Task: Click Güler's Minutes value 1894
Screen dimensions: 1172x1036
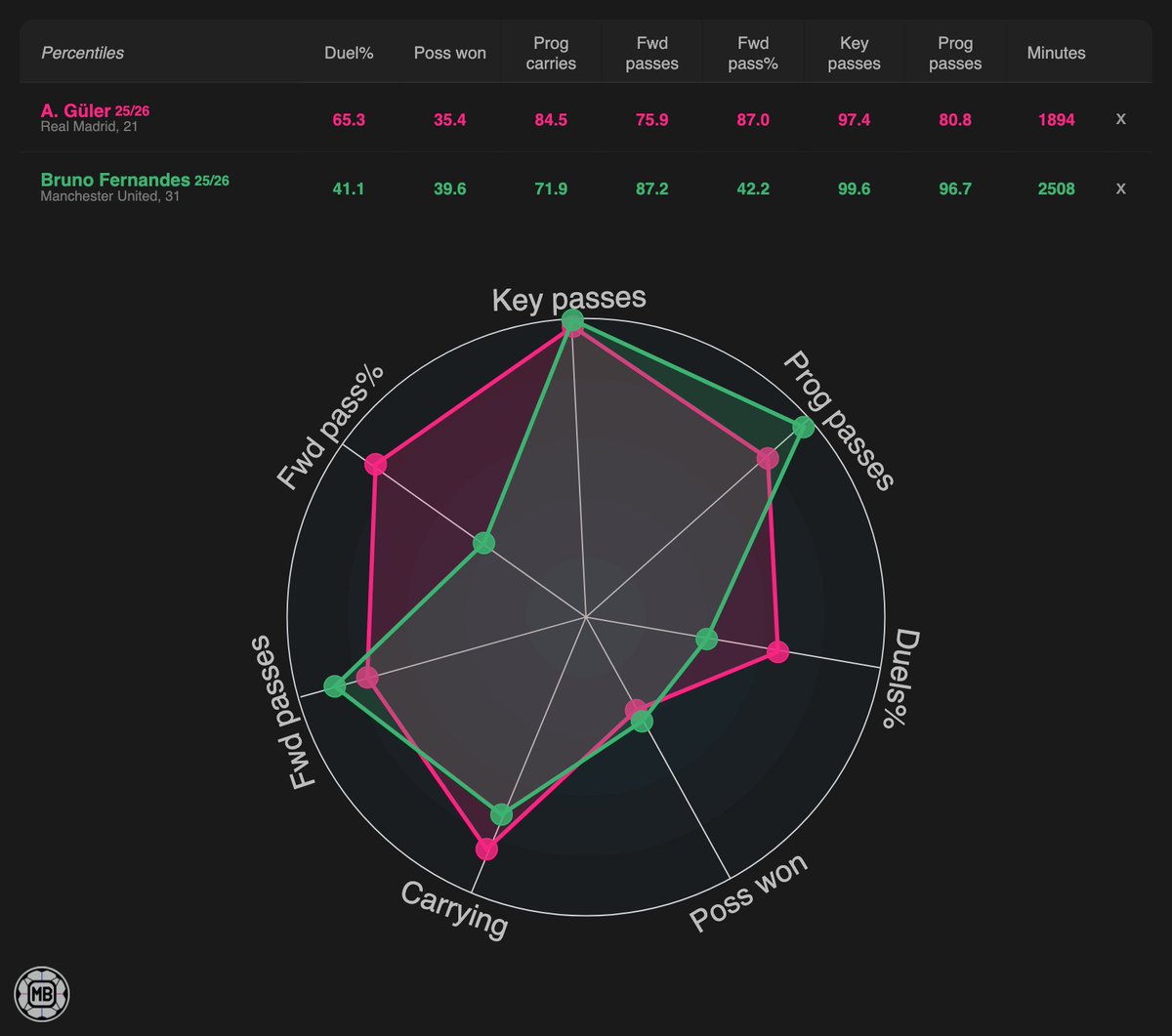Action: [x=1056, y=119]
